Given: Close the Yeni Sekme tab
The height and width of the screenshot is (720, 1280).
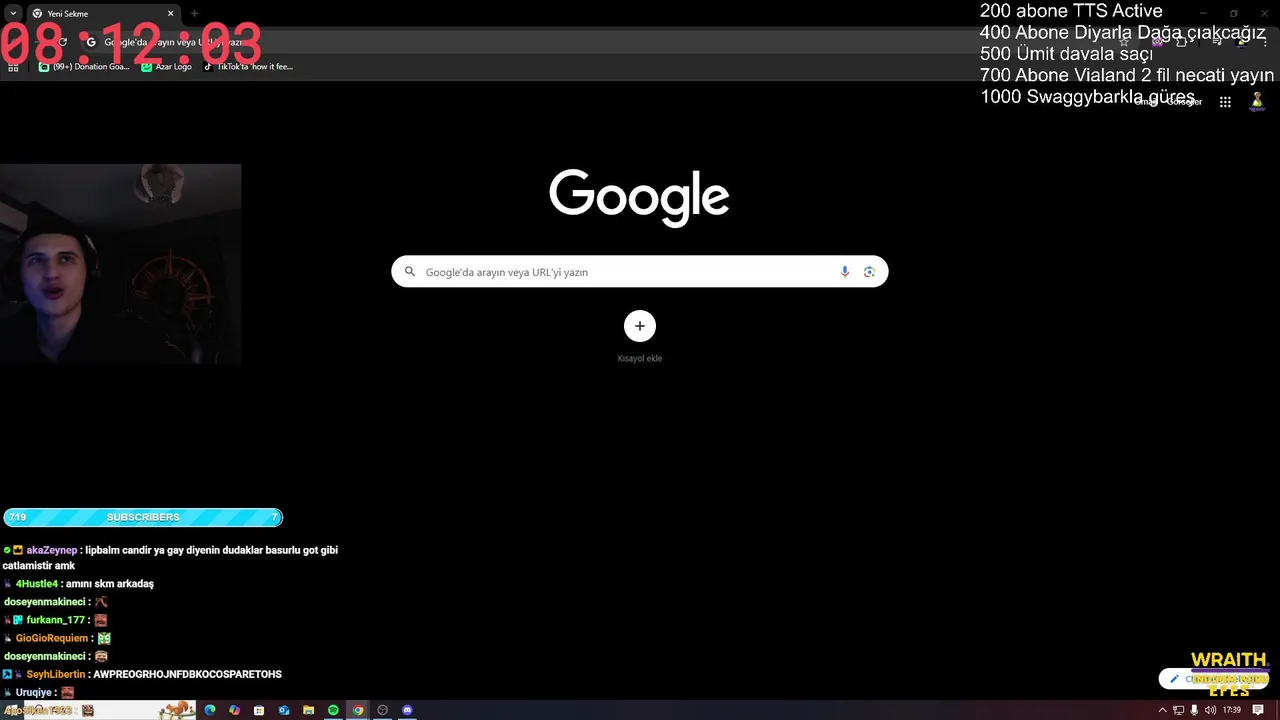Looking at the screenshot, I should [171, 14].
